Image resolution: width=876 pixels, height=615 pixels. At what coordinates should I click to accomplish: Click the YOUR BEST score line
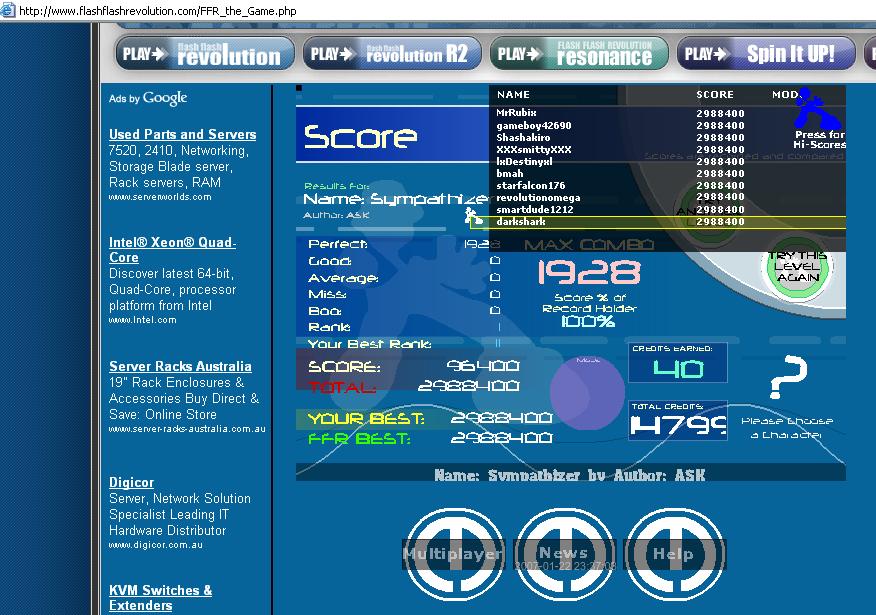pos(430,418)
